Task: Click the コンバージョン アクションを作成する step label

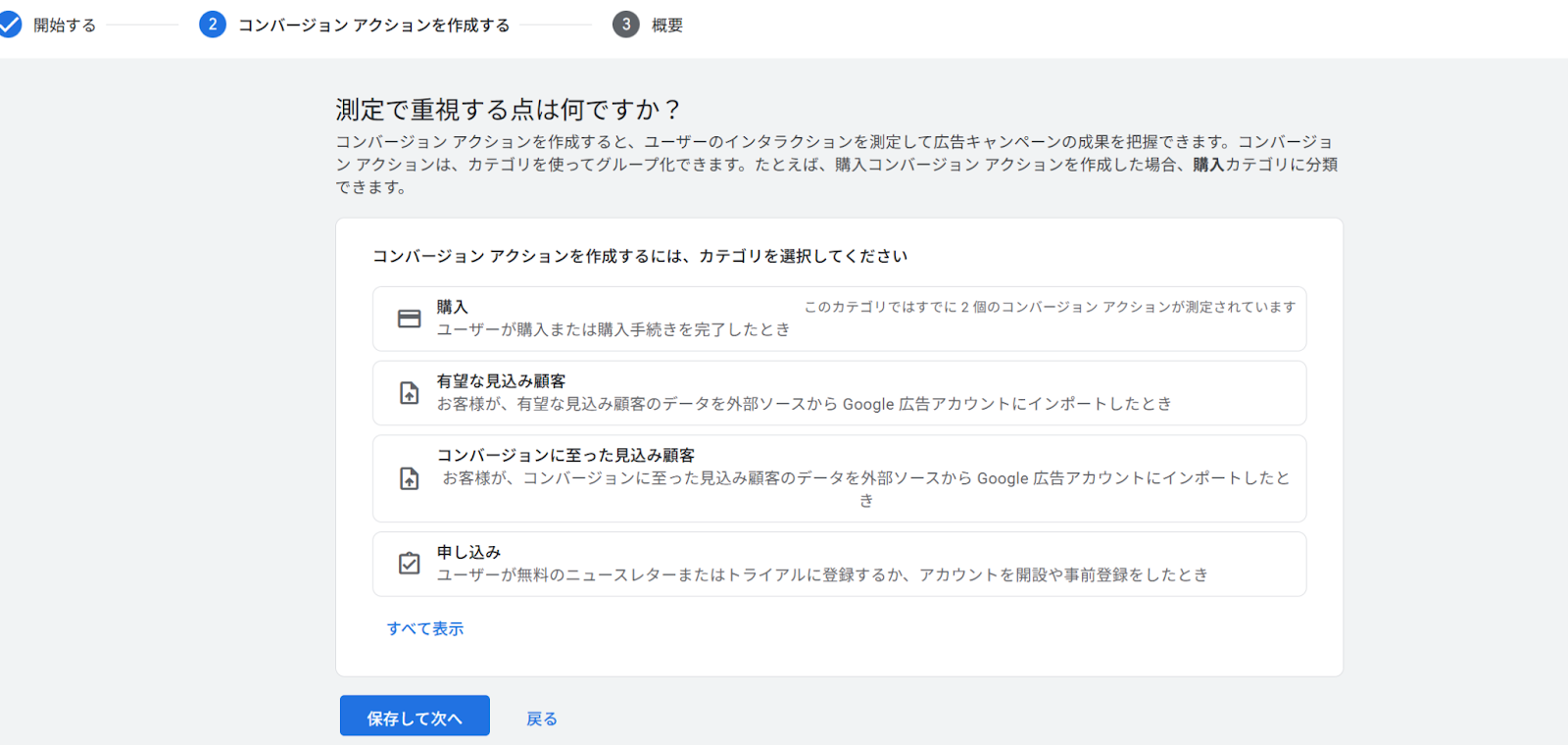Action: (x=373, y=25)
